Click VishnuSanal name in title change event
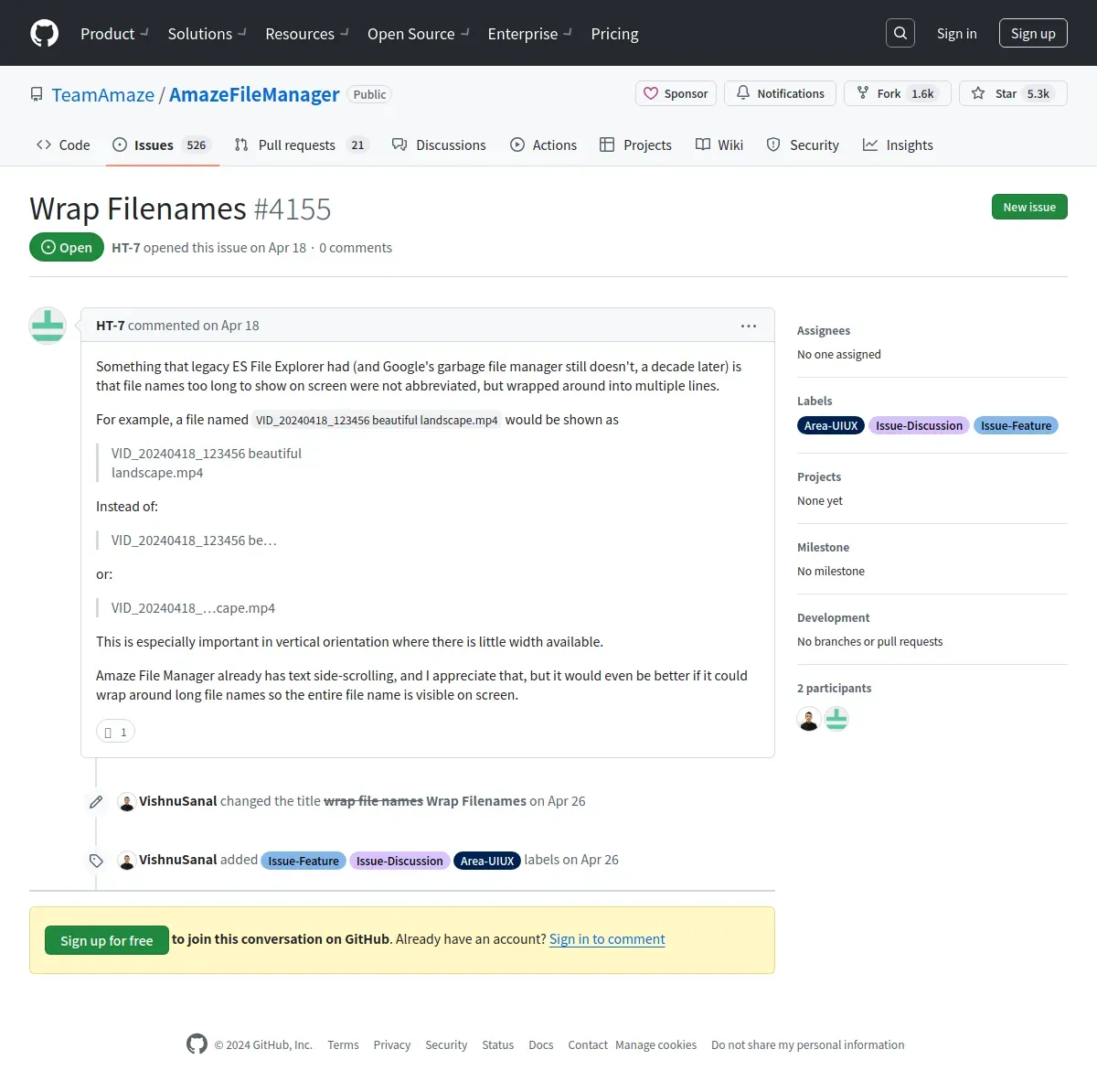This screenshot has width=1097, height=1092. click(x=178, y=801)
